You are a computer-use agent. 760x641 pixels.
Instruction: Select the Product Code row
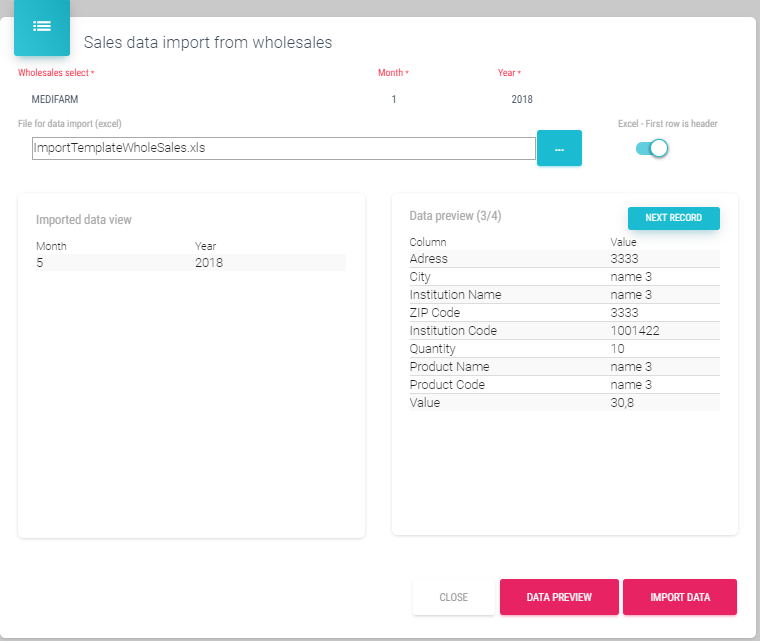coord(564,385)
